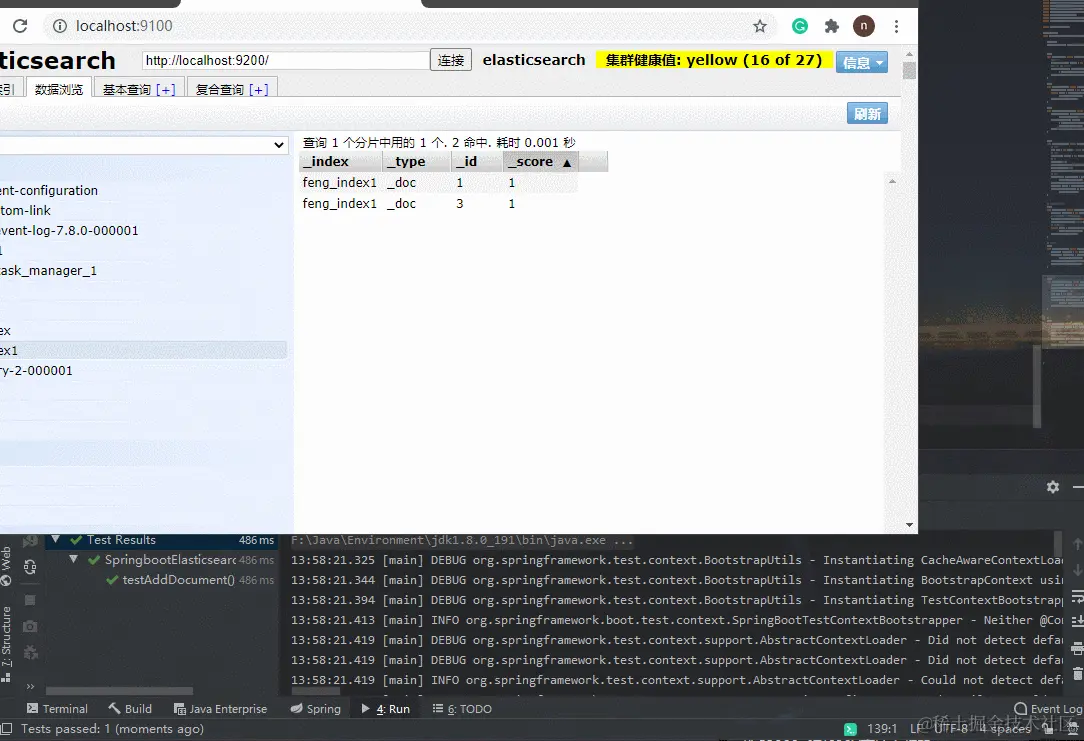The width and height of the screenshot is (1084, 741).
Task: Sort results by the _index column header
Action: click(x=341, y=162)
